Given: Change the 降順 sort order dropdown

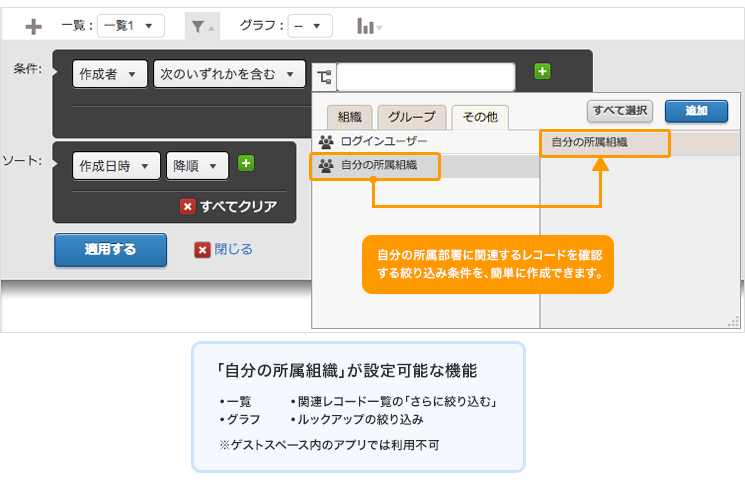Looking at the screenshot, I should (x=197, y=165).
